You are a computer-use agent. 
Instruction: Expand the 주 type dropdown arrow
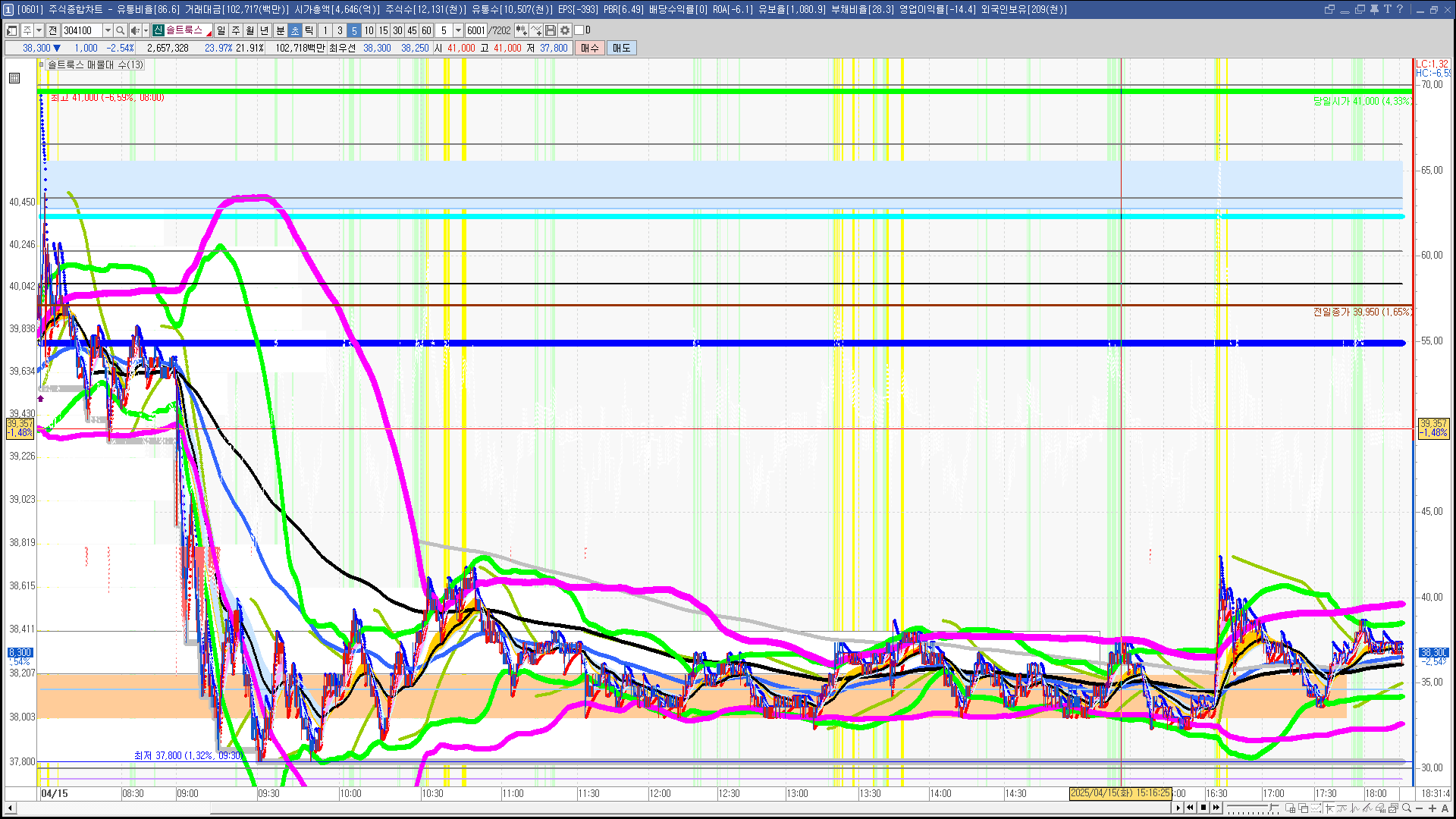pyautogui.click(x=39, y=30)
